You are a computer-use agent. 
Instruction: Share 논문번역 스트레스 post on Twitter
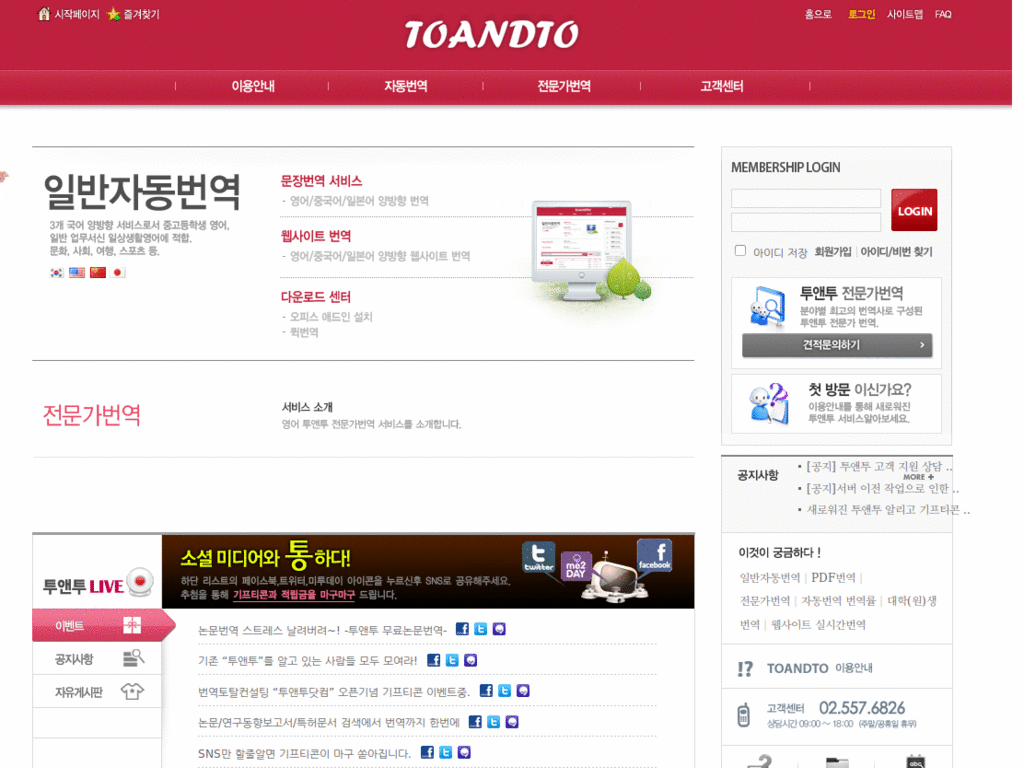point(481,629)
